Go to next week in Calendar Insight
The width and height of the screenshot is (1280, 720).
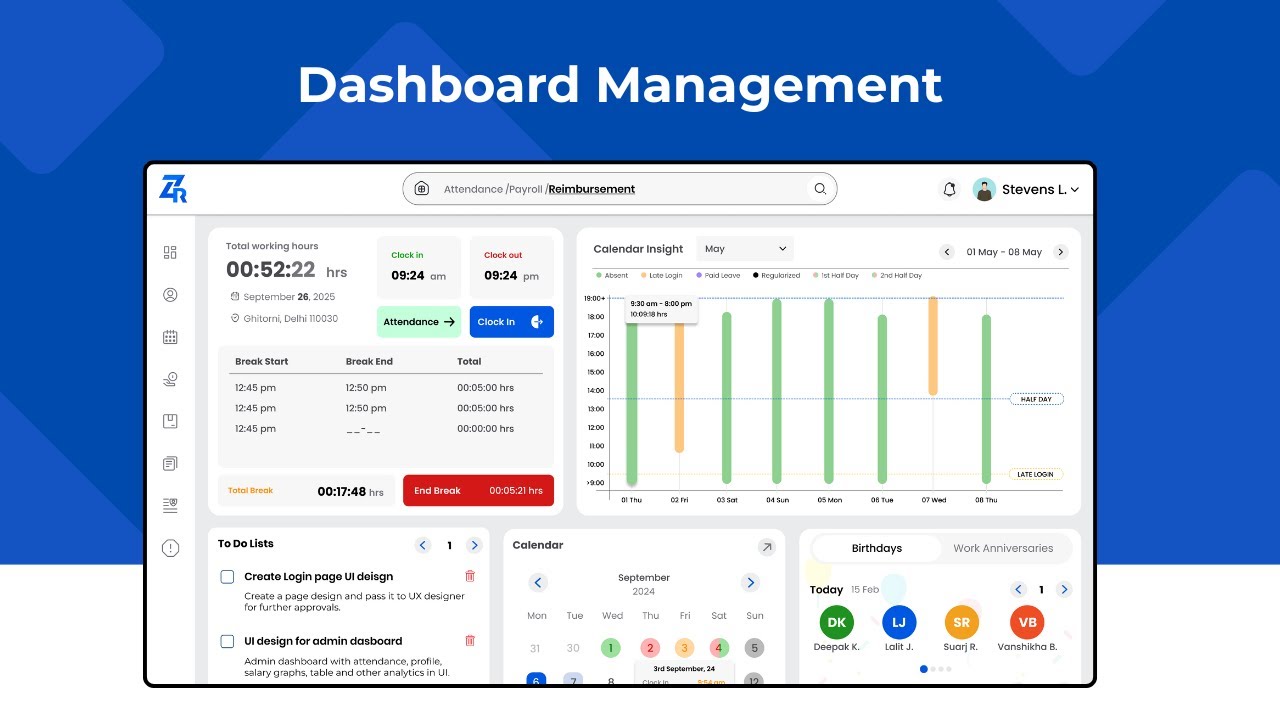point(1061,252)
